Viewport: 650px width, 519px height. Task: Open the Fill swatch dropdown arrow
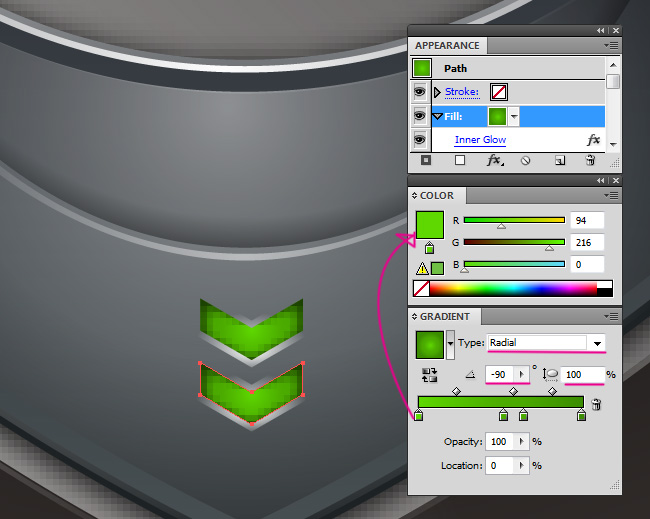pyautogui.click(x=514, y=116)
